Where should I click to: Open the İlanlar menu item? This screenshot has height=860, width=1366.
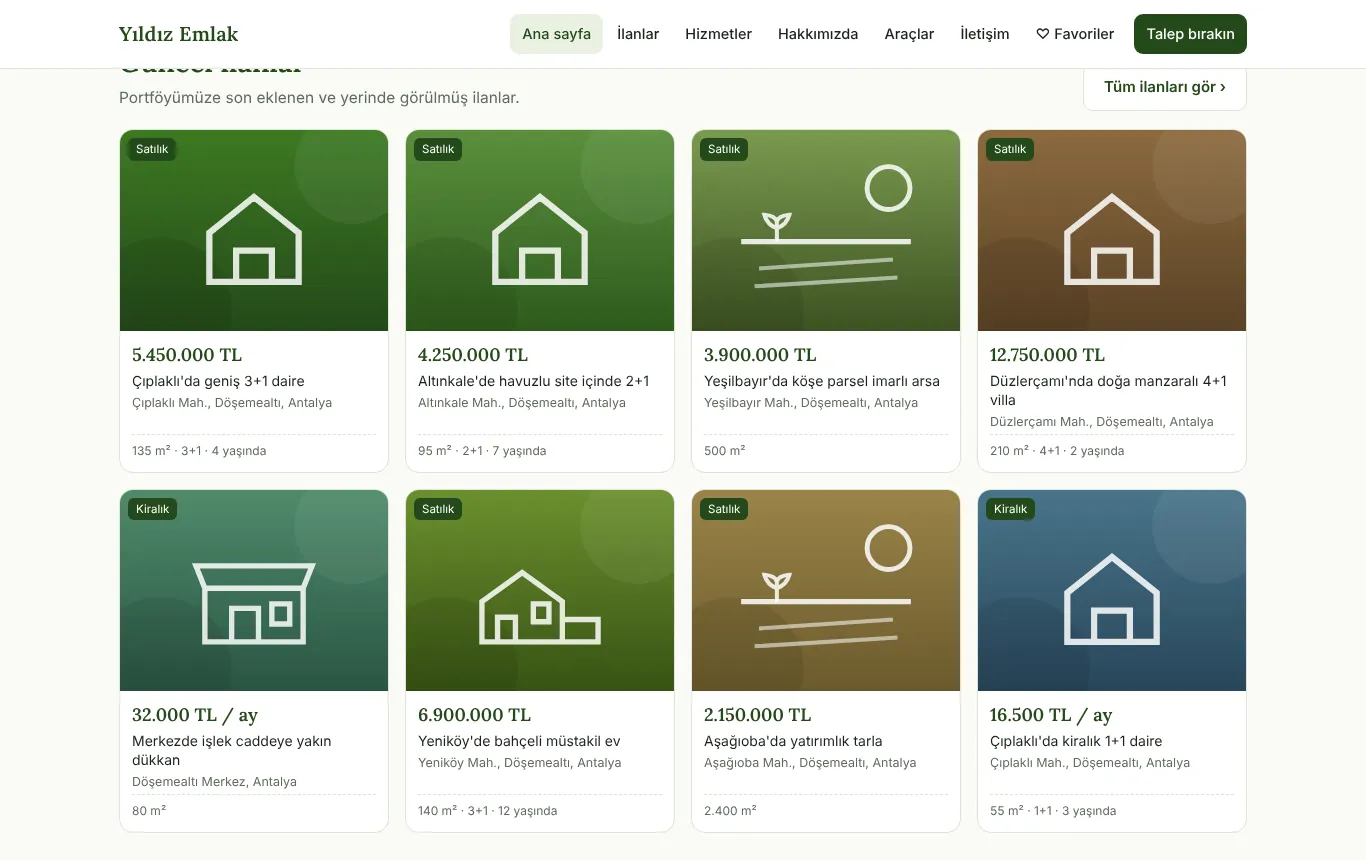click(x=638, y=34)
